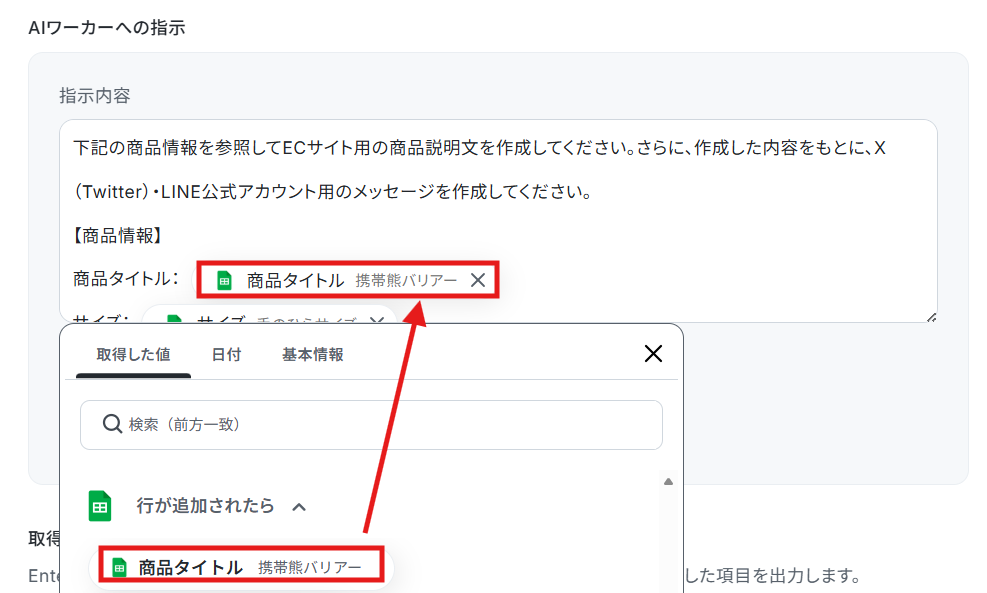The width and height of the screenshot is (987, 593).
Task: Click the scroll-up arrow of the popup list
Action: tap(668, 482)
